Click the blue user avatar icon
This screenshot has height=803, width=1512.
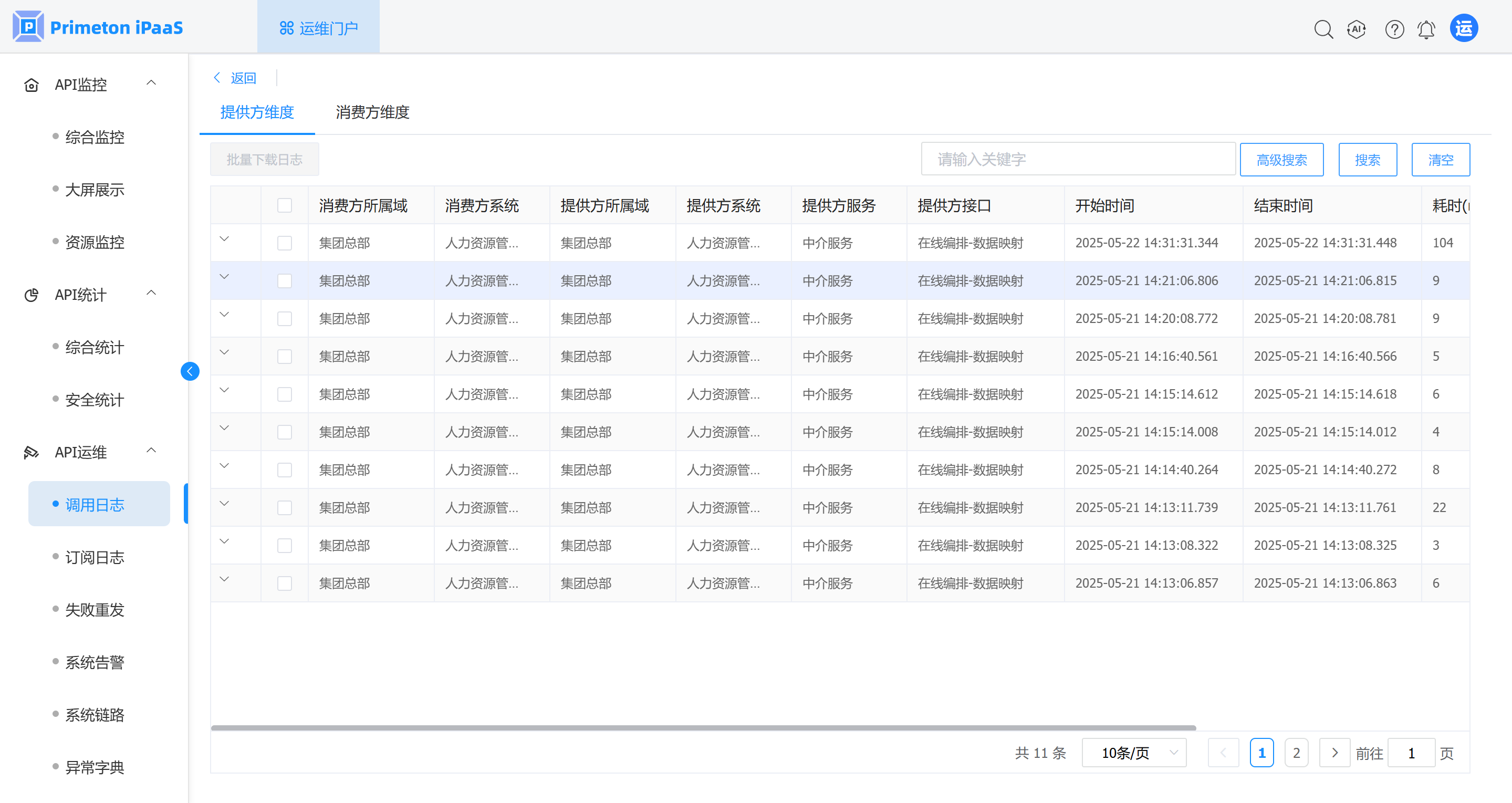[x=1464, y=28]
